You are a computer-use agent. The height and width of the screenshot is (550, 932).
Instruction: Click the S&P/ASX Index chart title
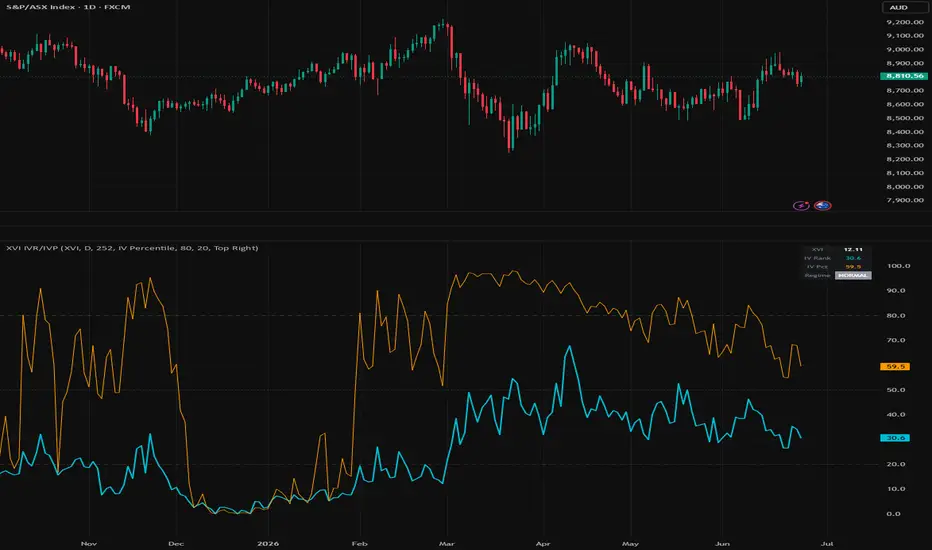pos(68,7)
